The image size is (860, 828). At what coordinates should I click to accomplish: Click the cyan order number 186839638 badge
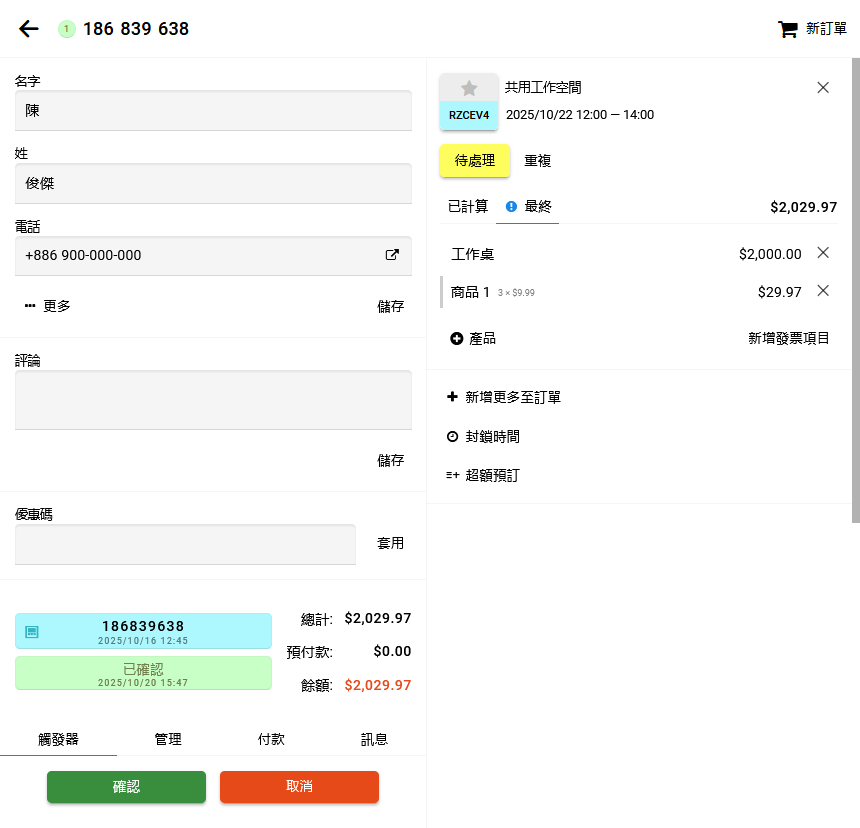click(x=143, y=631)
